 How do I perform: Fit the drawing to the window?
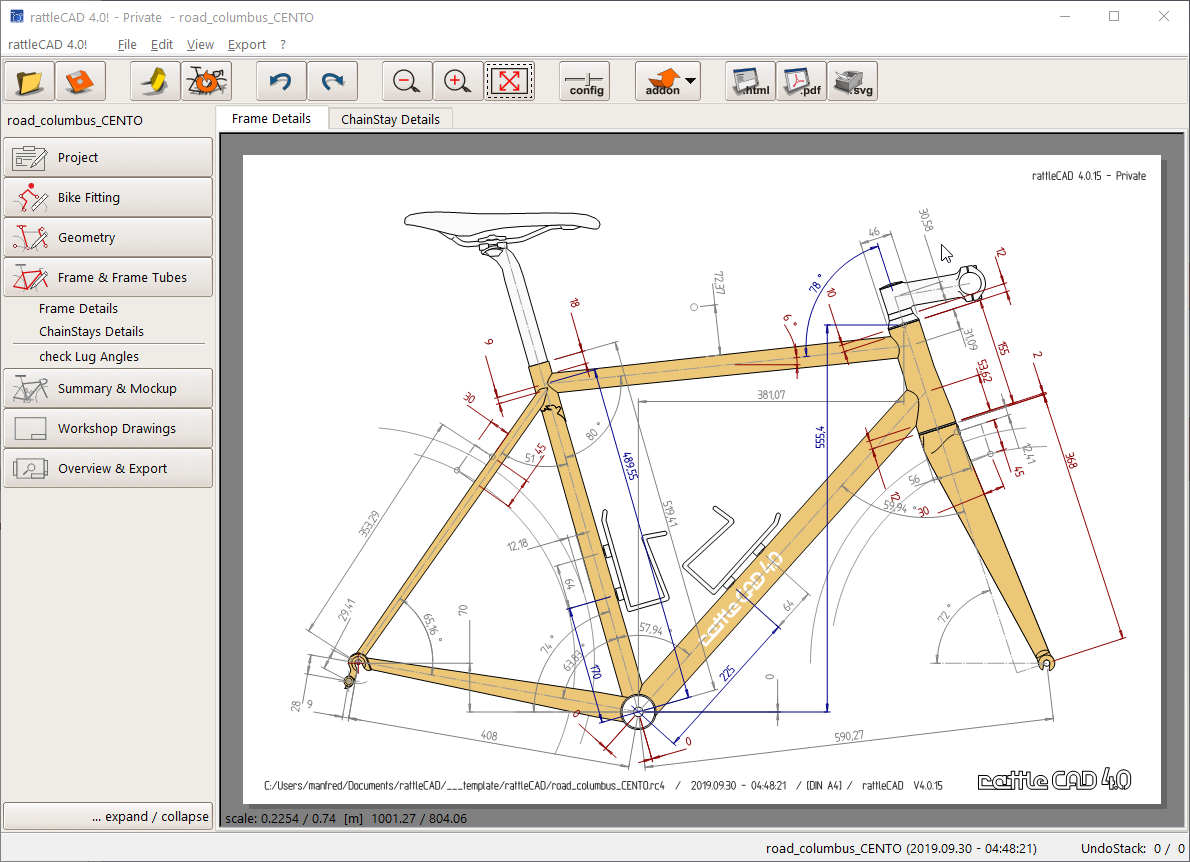coord(509,81)
